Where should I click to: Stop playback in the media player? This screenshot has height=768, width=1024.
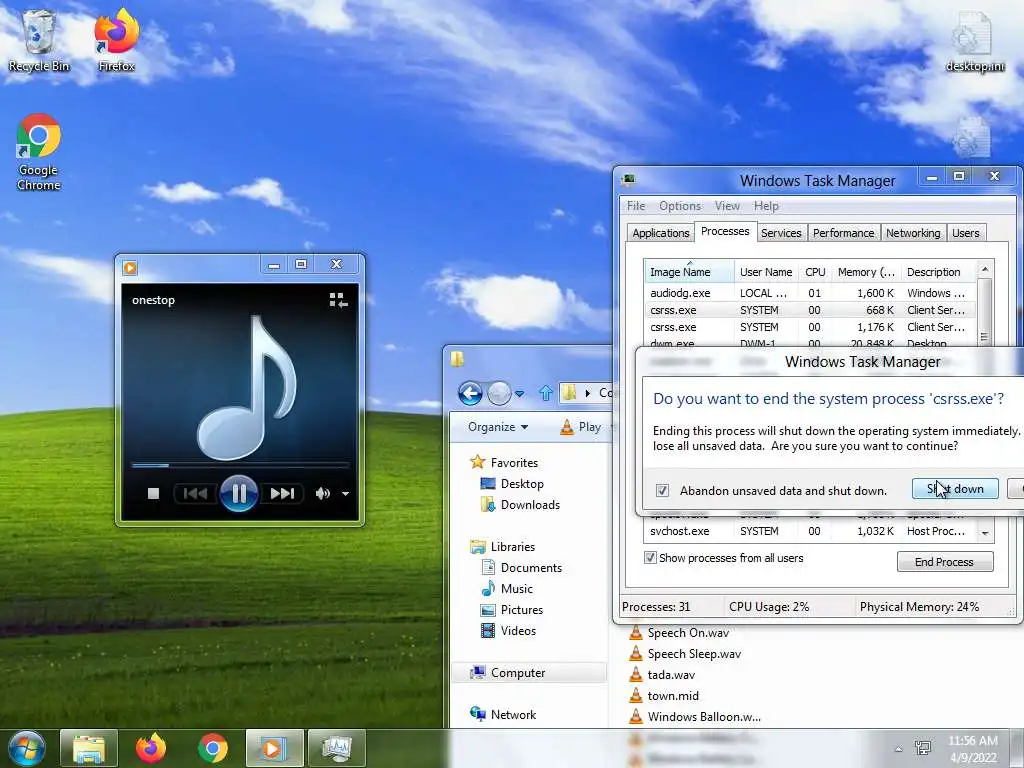[x=153, y=493]
